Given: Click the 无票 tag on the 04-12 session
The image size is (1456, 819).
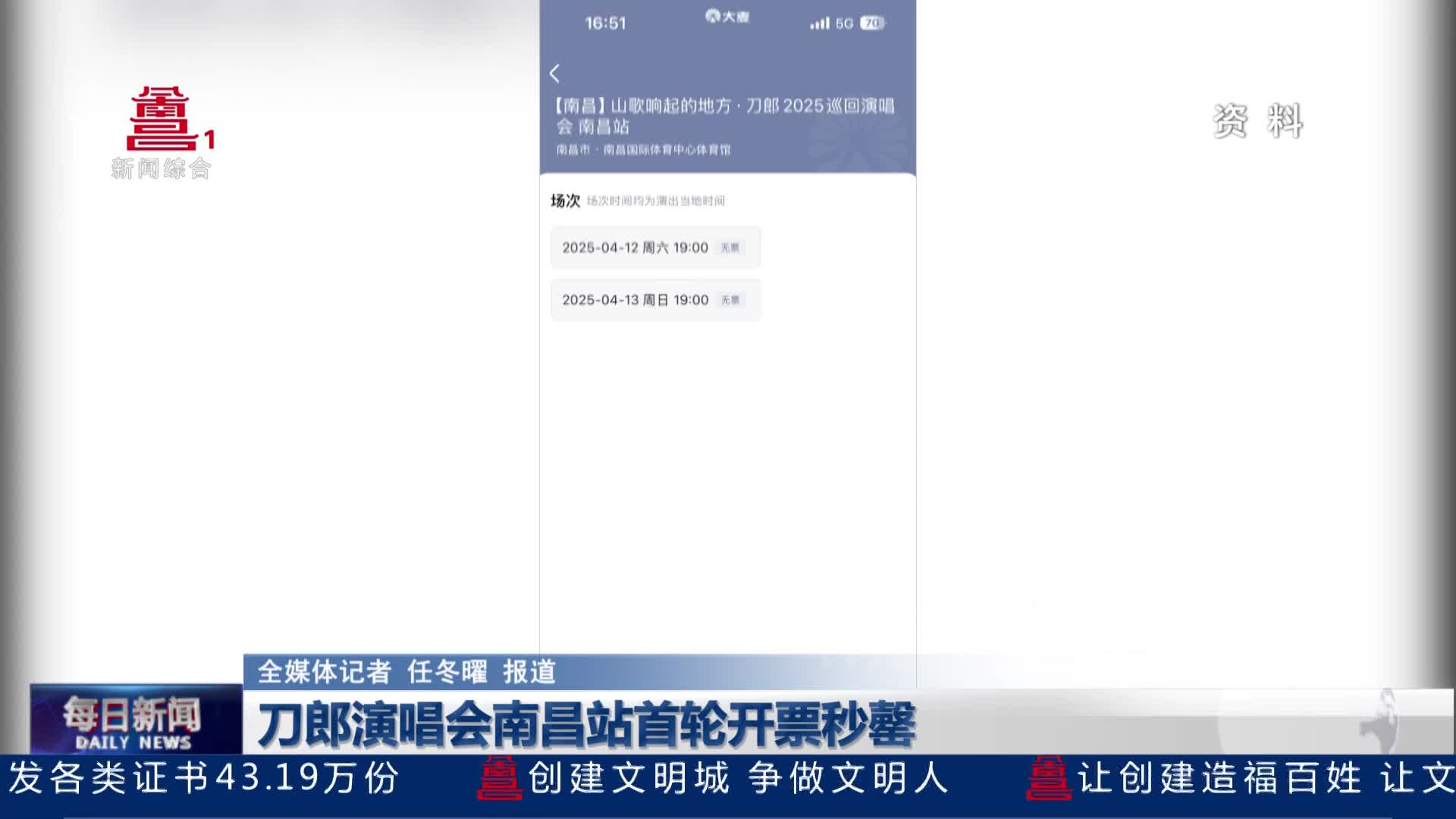Looking at the screenshot, I should tap(730, 248).
